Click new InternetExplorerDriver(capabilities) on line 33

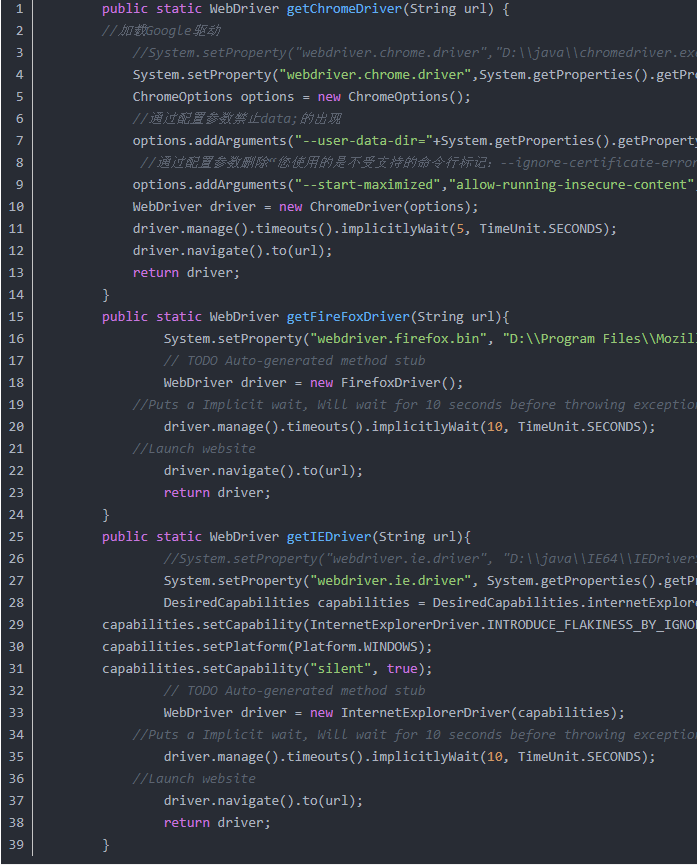pyautogui.click(x=464, y=713)
